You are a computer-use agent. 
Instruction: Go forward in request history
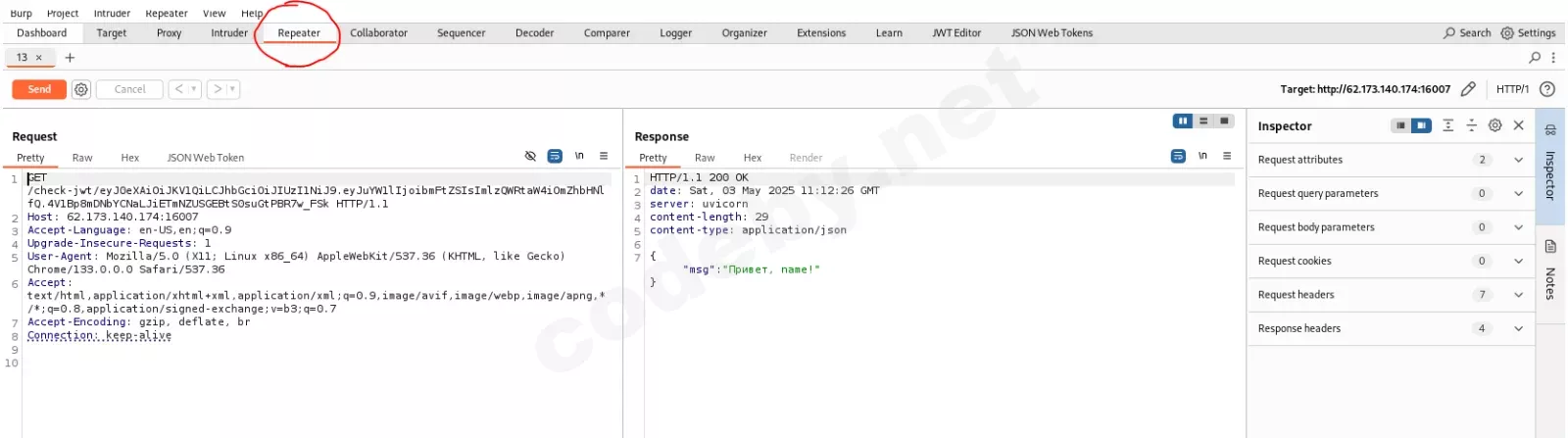[x=218, y=89]
